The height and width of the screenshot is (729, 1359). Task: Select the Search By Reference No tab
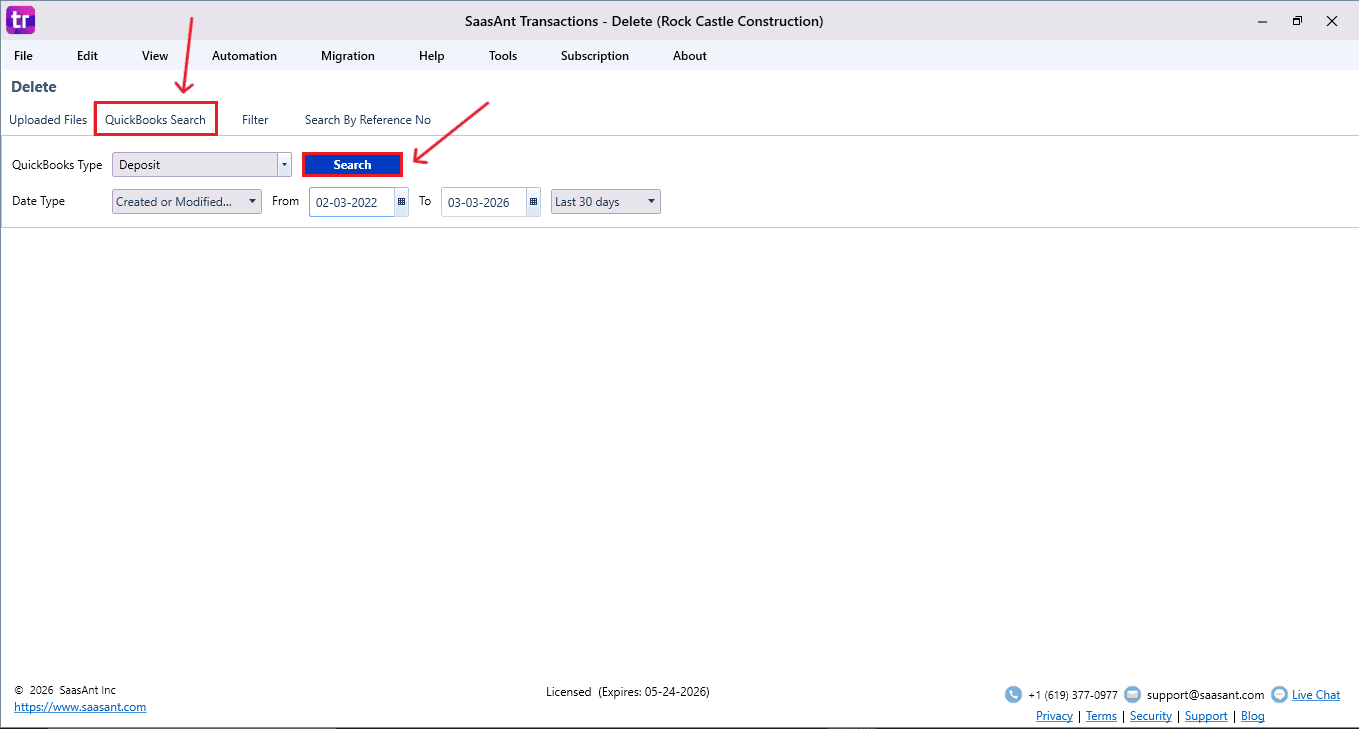click(367, 120)
